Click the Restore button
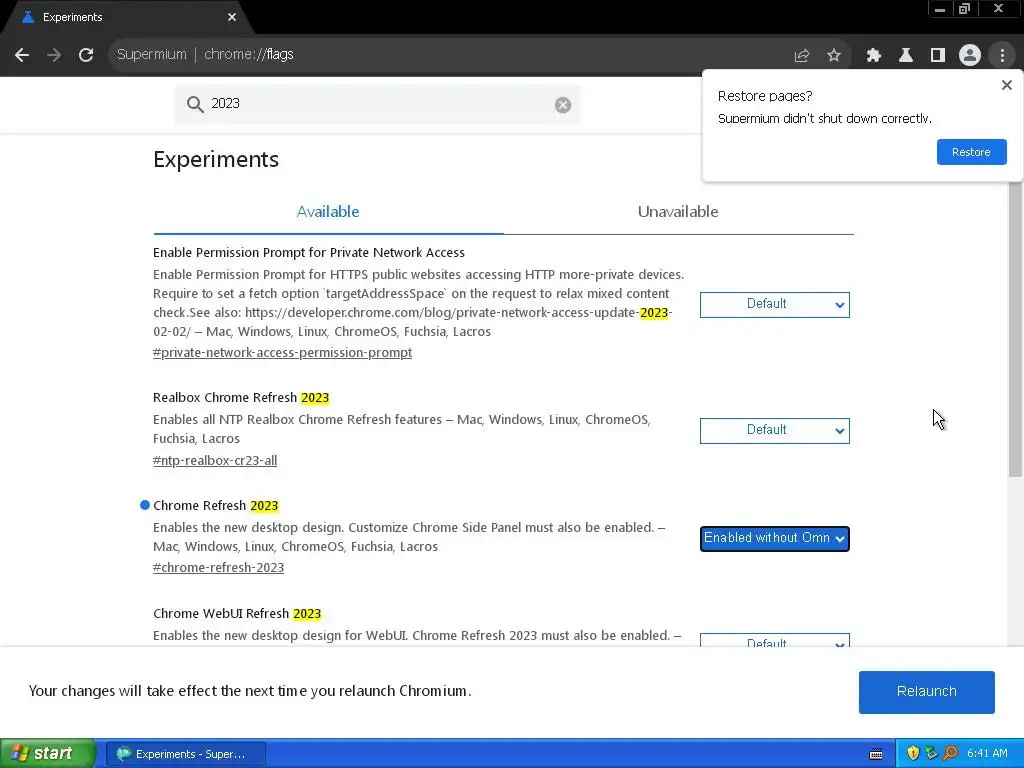This screenshot has width=1024, height=768. pos(971,152)
